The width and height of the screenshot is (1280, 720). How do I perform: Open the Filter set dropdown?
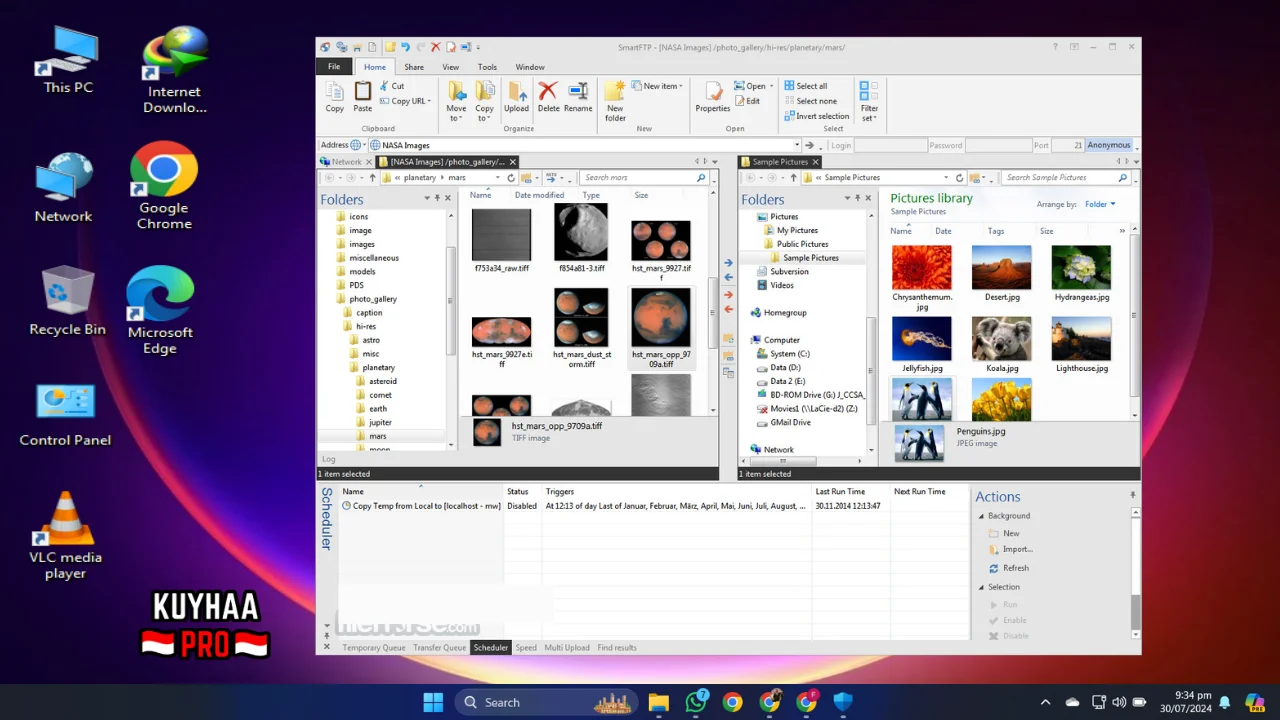(869, 102)
